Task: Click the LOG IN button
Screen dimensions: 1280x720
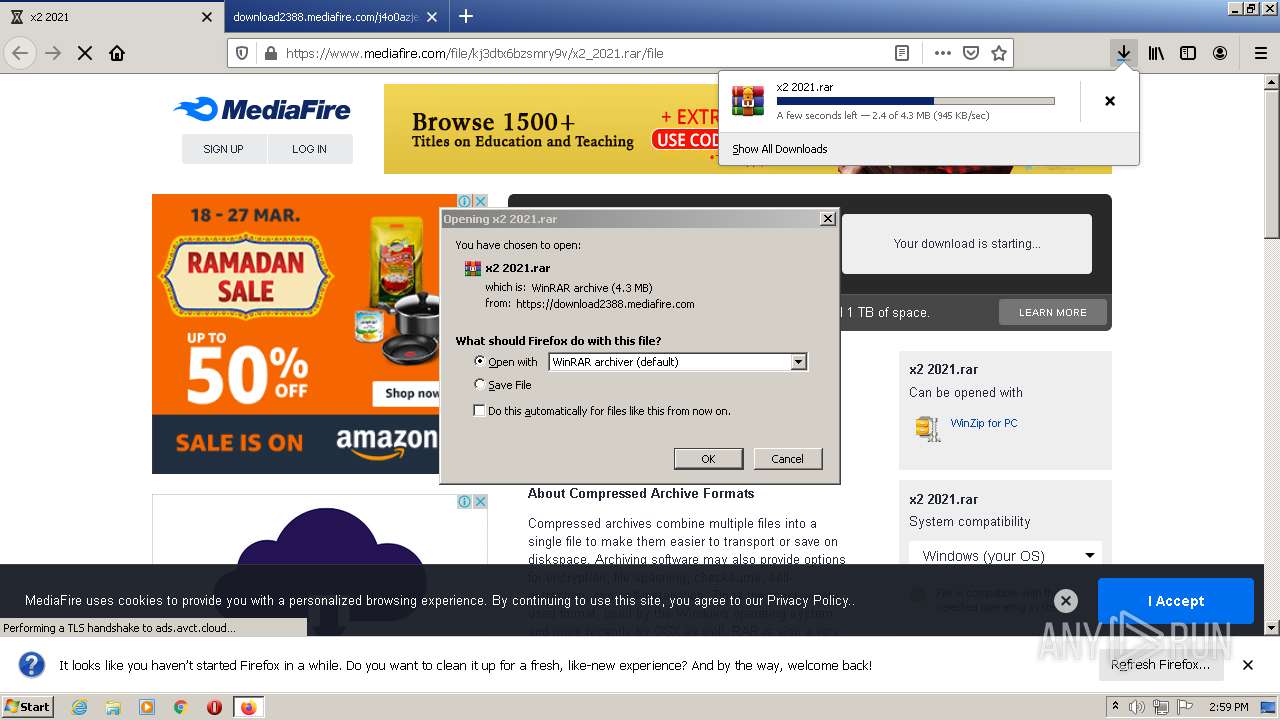Action: (x=309, y=149)
